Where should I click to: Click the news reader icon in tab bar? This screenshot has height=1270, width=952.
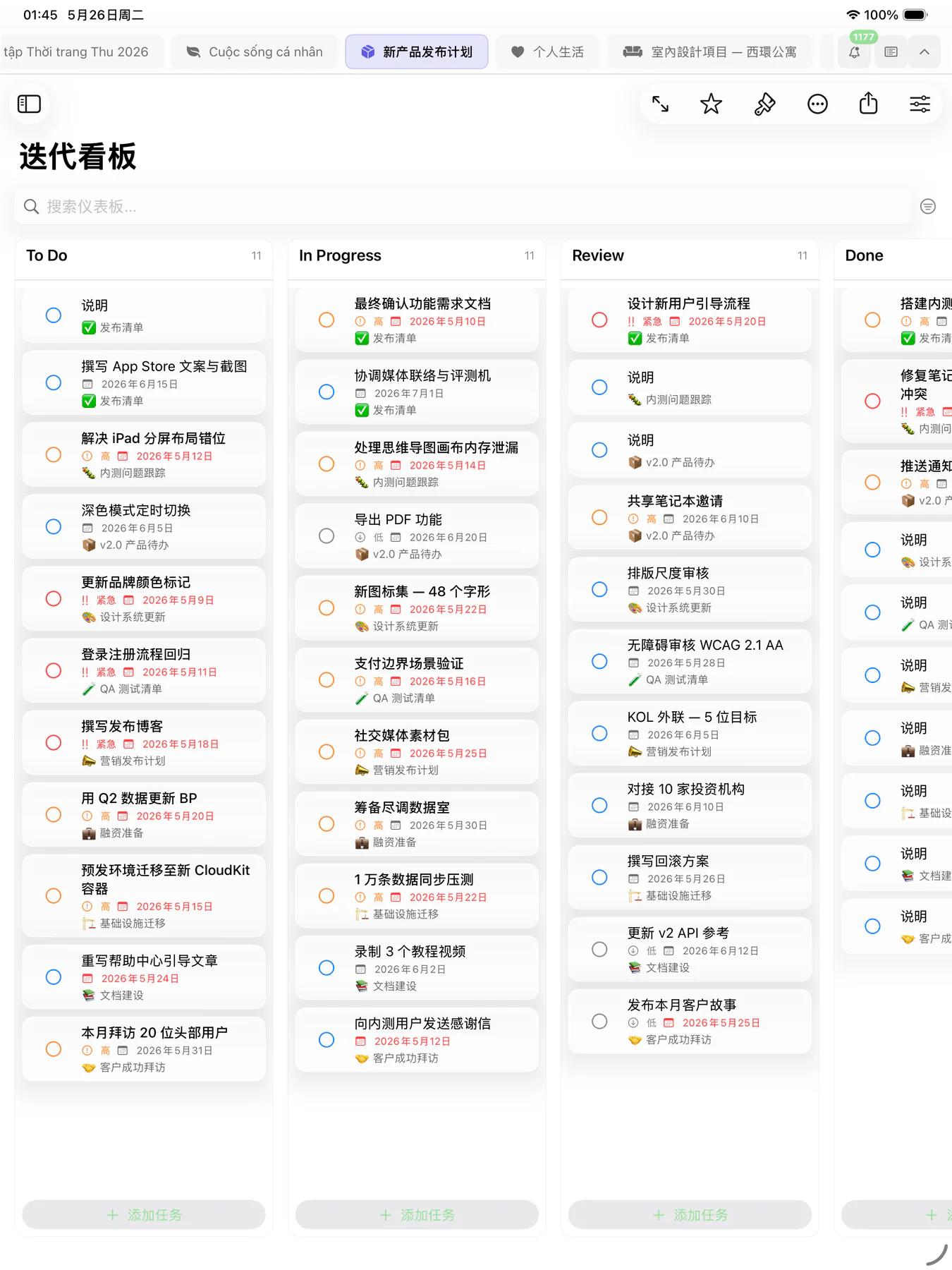click(x=891, y=52)
